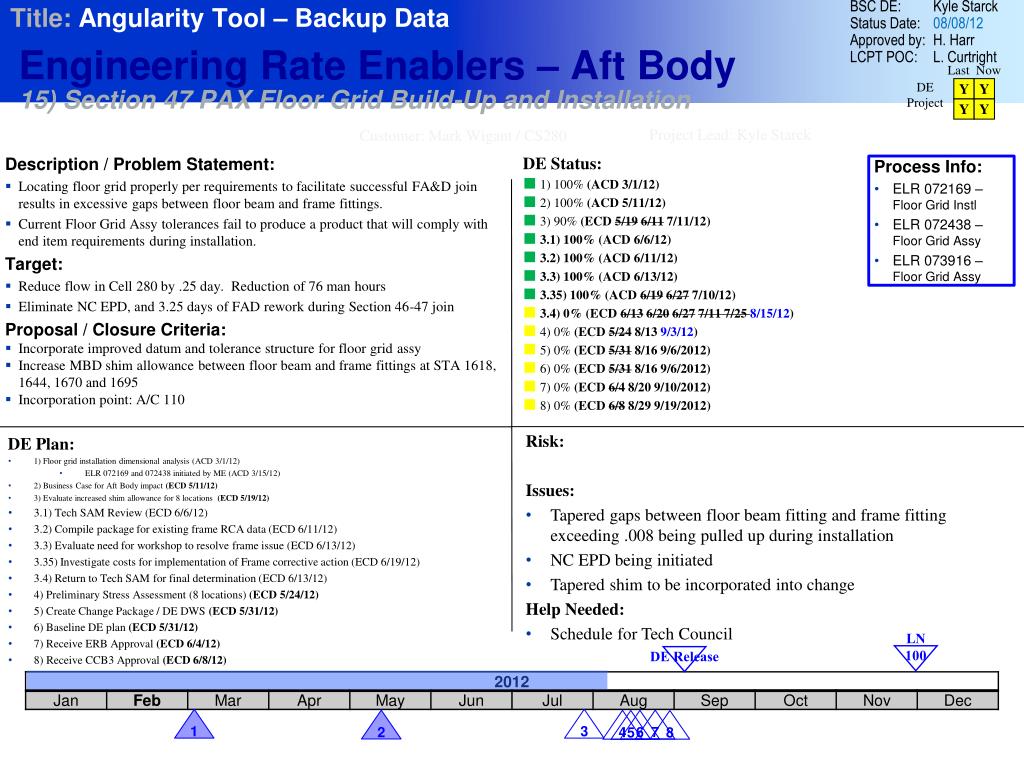Click the Reduce flow in Cell 280 bullet
1024x768 pixels.
click(202, 287)
